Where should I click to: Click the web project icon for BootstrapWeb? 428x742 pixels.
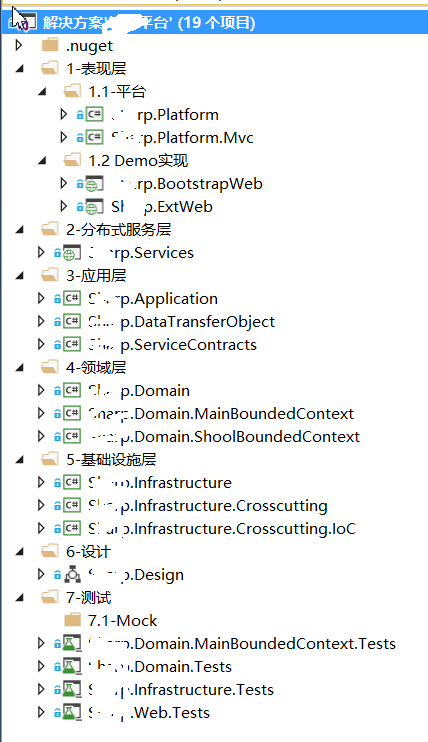[x=94, y=184]
